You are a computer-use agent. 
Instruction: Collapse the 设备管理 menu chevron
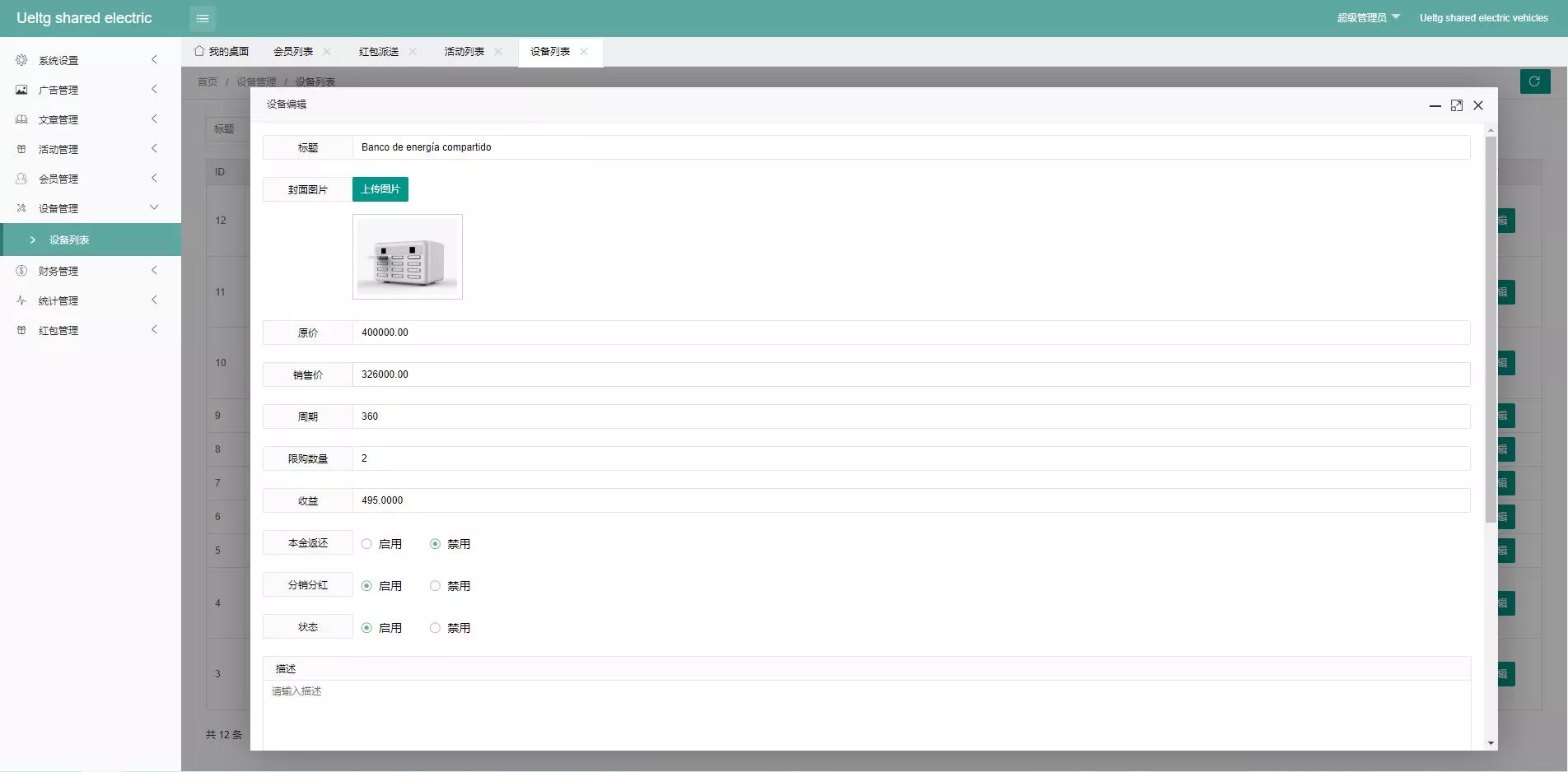154,207
